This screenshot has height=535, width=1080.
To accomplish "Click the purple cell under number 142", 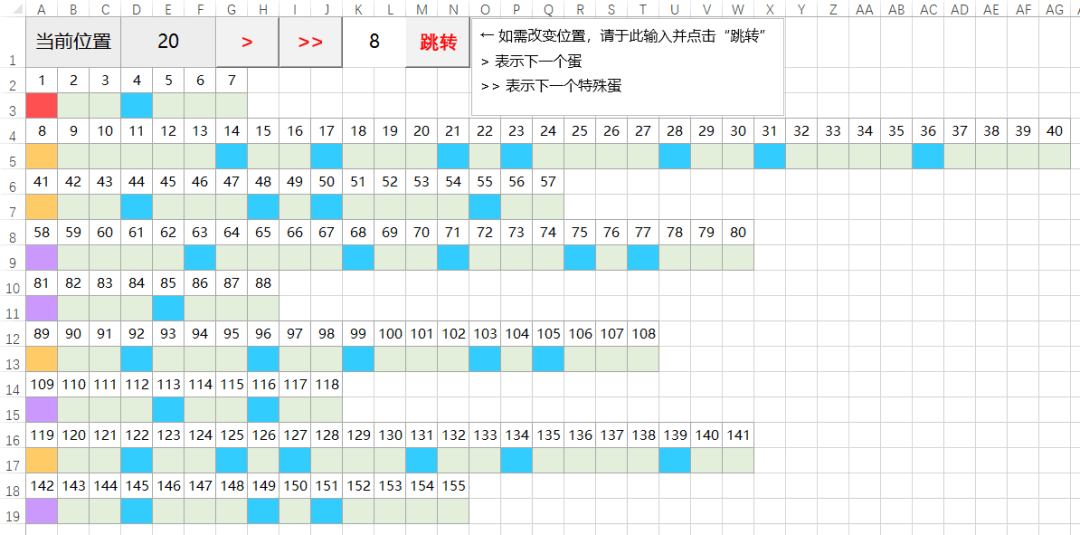I will (x=42, y=511).
